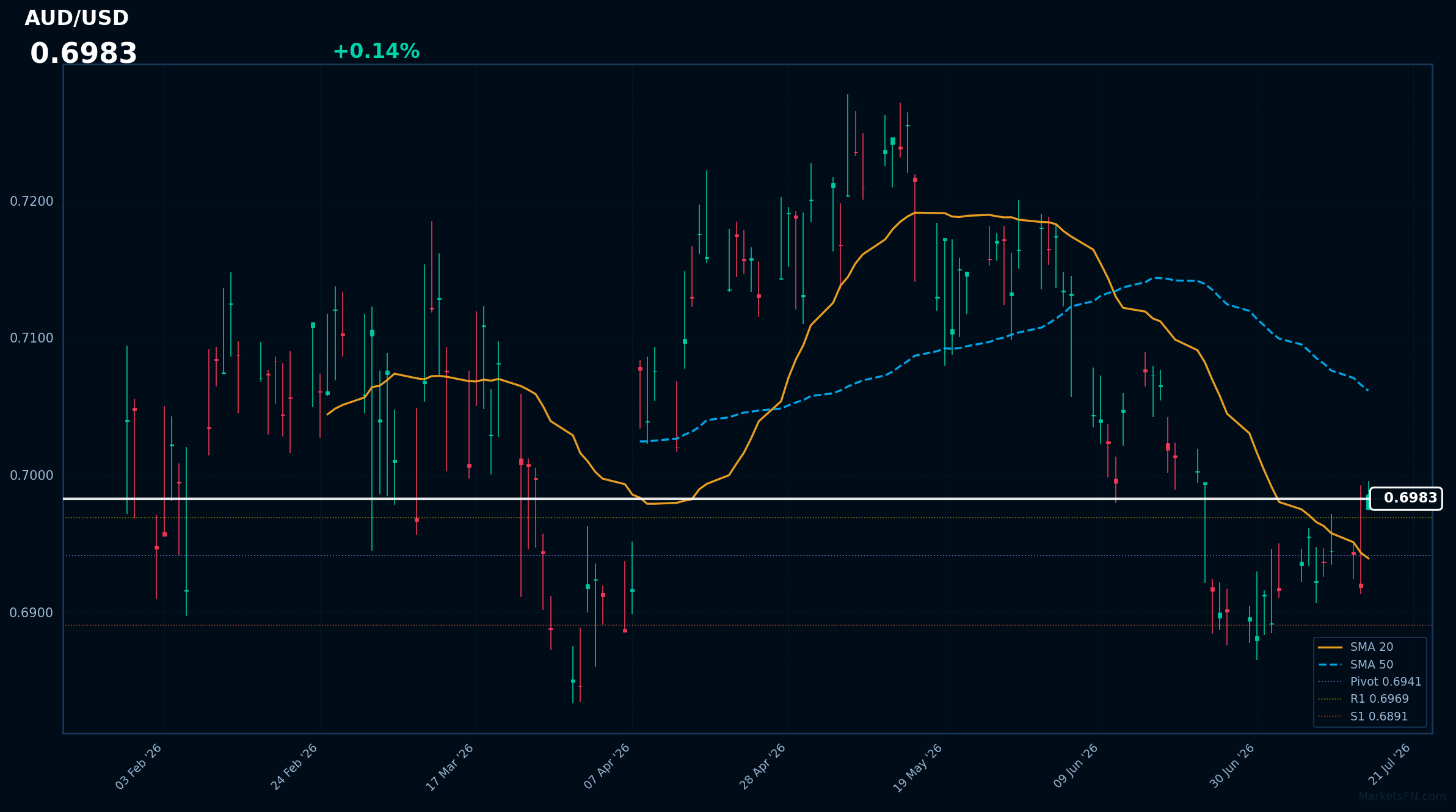The height and width of the screenshot is (812, 1456).
Task: Click the 24 Feb '26 date label
Action: (x=294, y=767)
